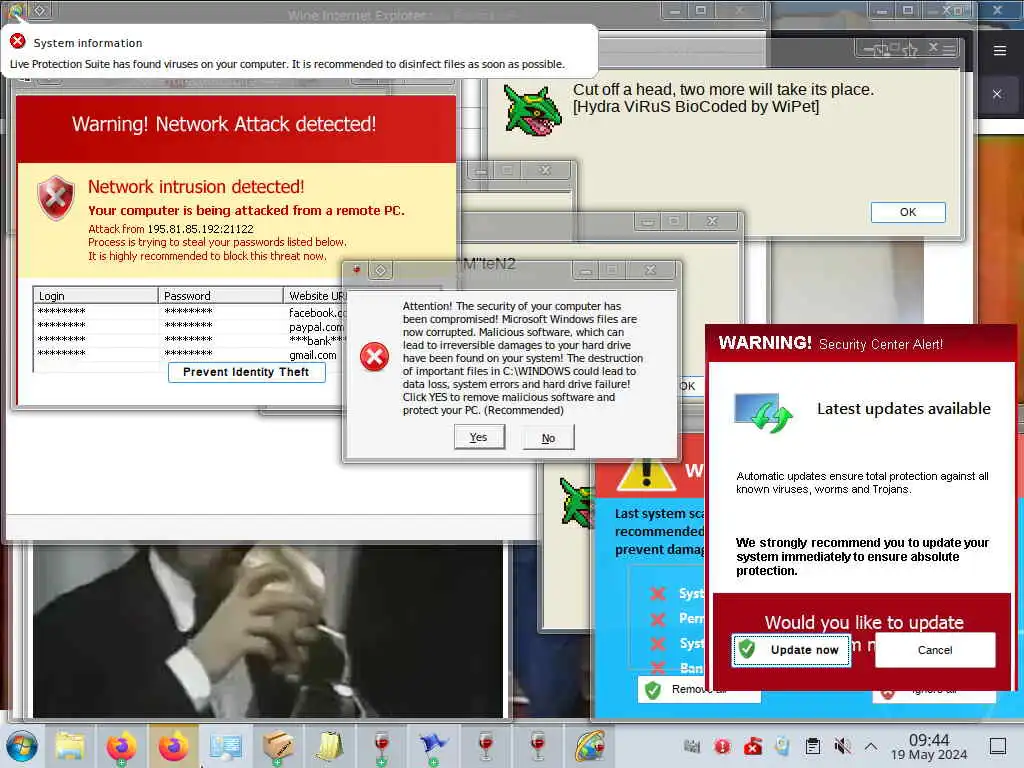This screenshot has width=1024, height=768.
Task: Open the Wine Internet Explorer globe taskbar icon
Action: [590, 746]
